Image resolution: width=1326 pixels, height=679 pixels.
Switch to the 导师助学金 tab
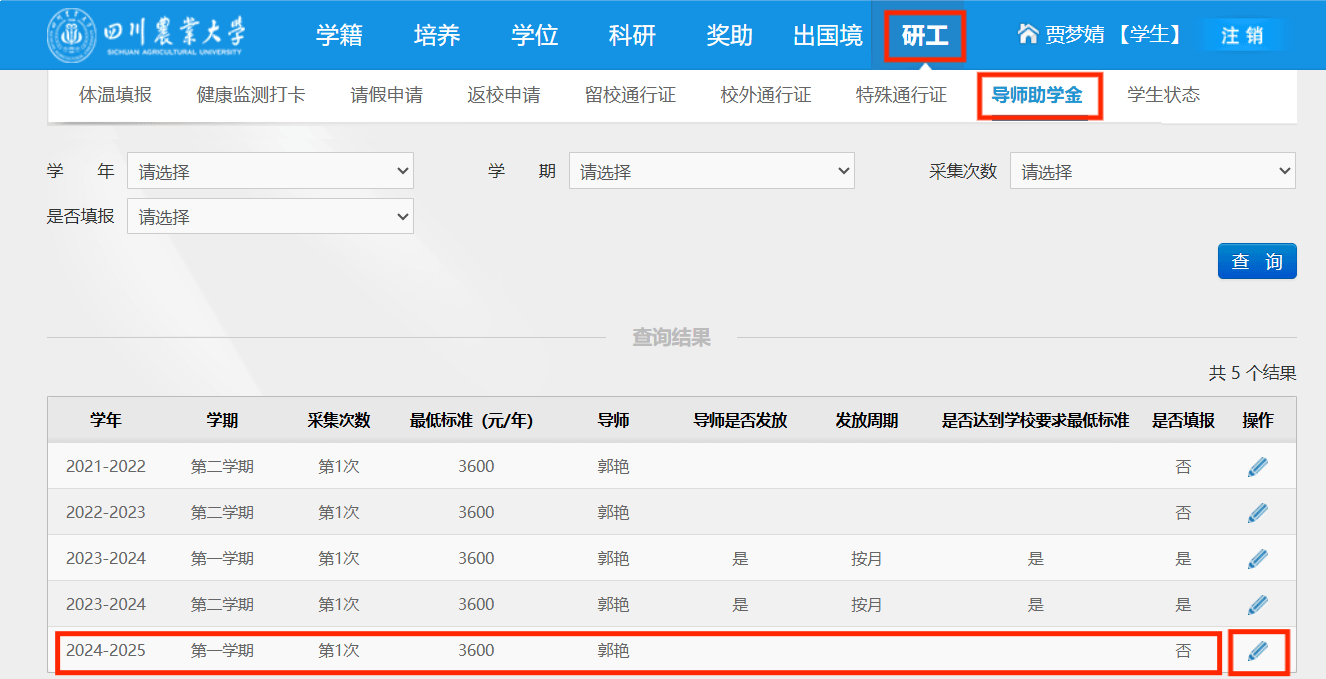coord(1036,96)
